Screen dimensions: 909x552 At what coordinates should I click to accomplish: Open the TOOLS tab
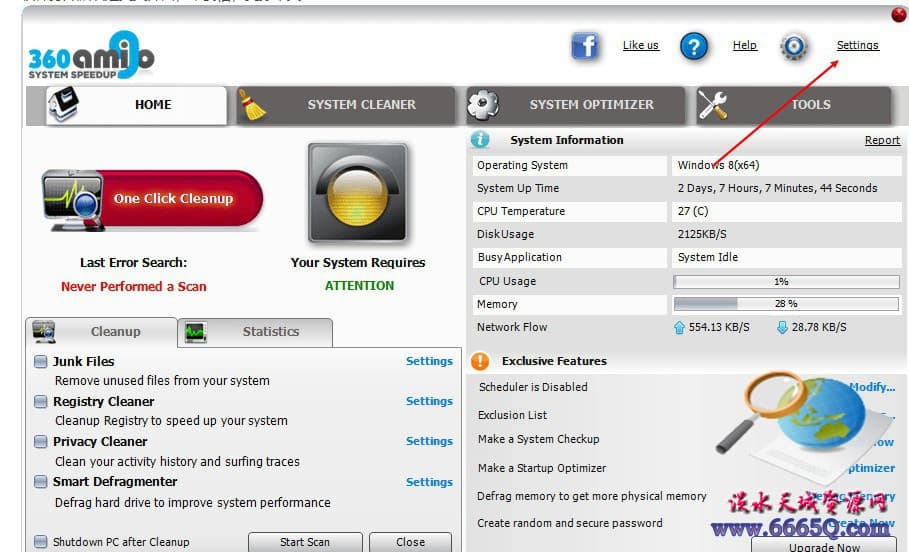794,105
